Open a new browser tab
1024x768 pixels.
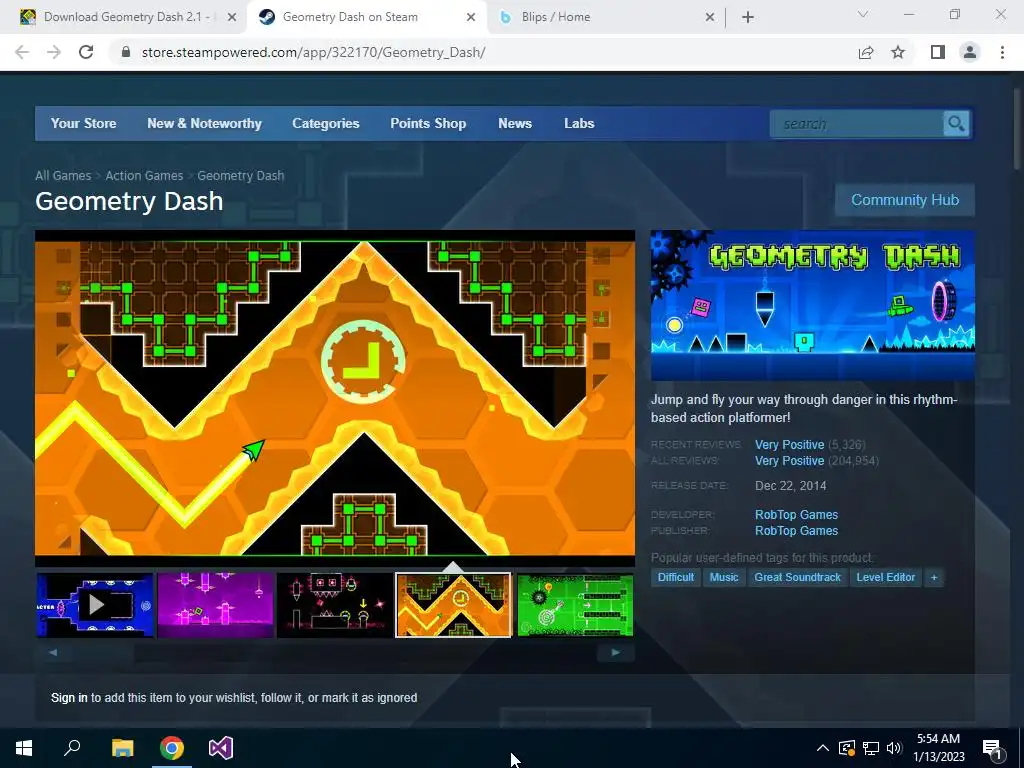(748, 17)
